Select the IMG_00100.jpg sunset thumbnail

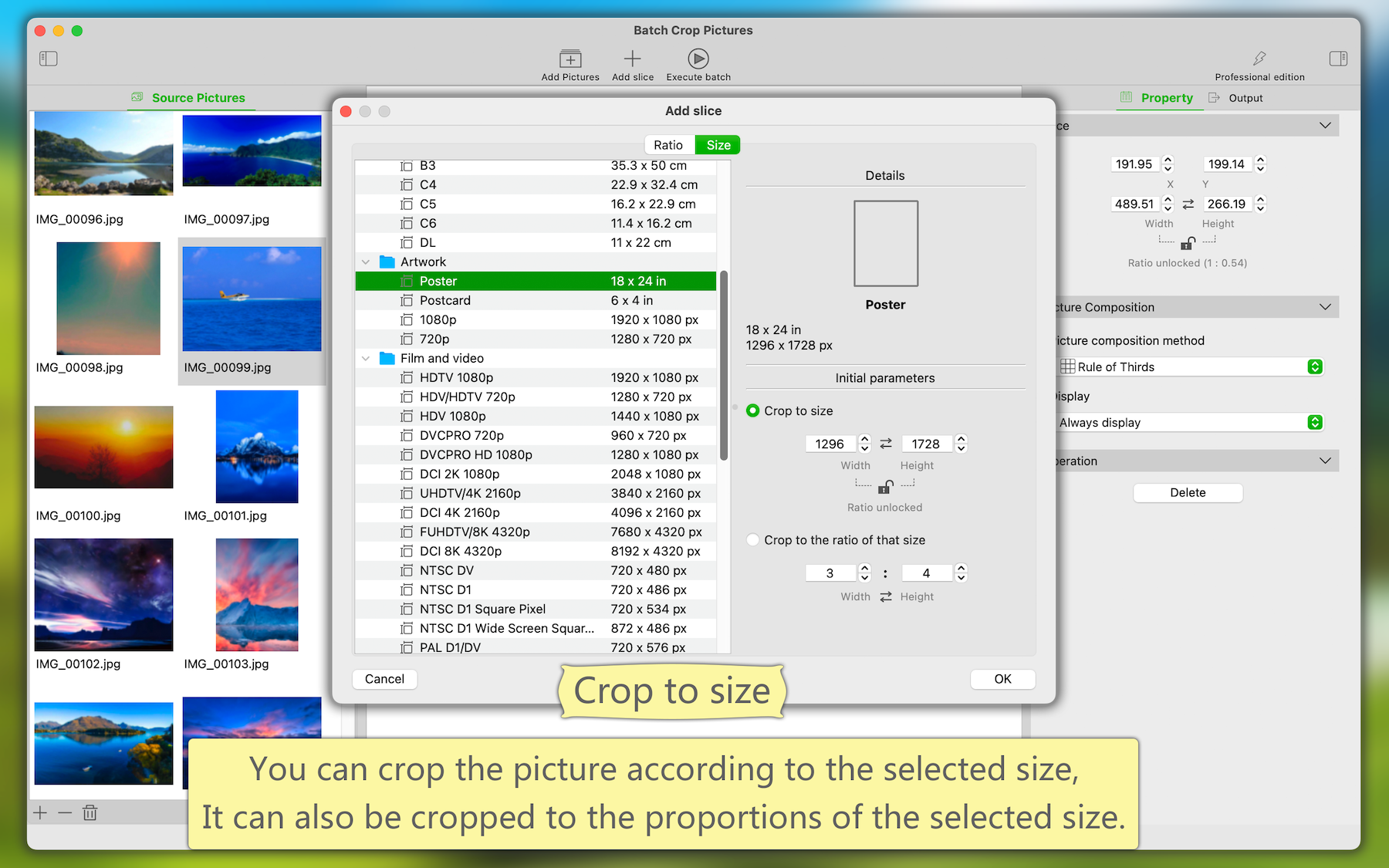coord(103,447)
